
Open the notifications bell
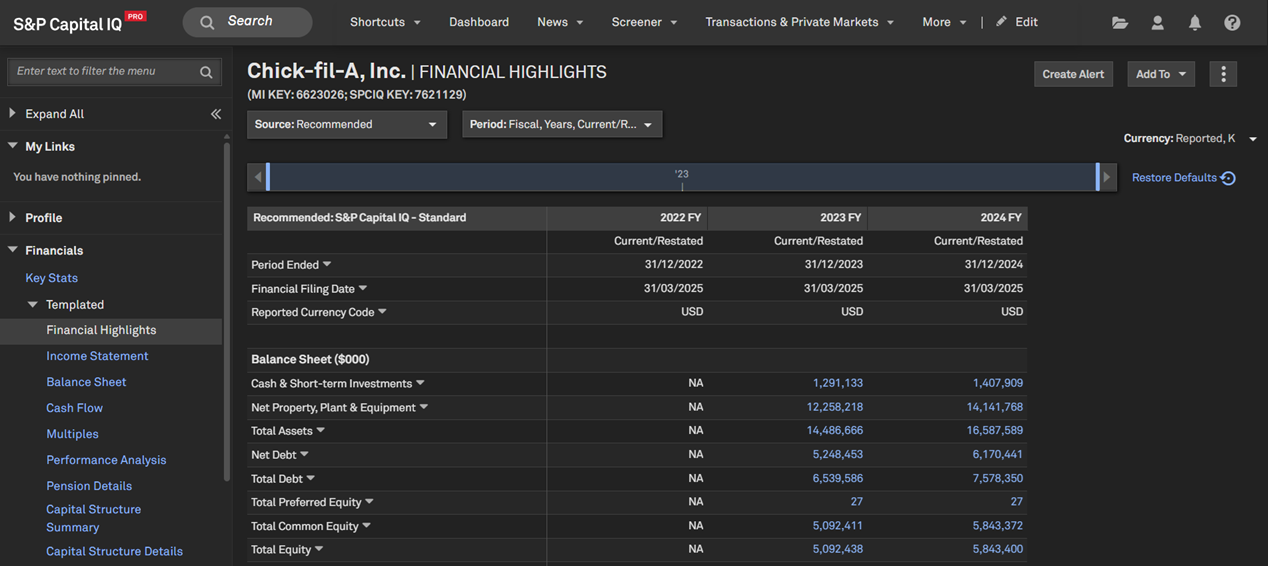point(1194,22)
